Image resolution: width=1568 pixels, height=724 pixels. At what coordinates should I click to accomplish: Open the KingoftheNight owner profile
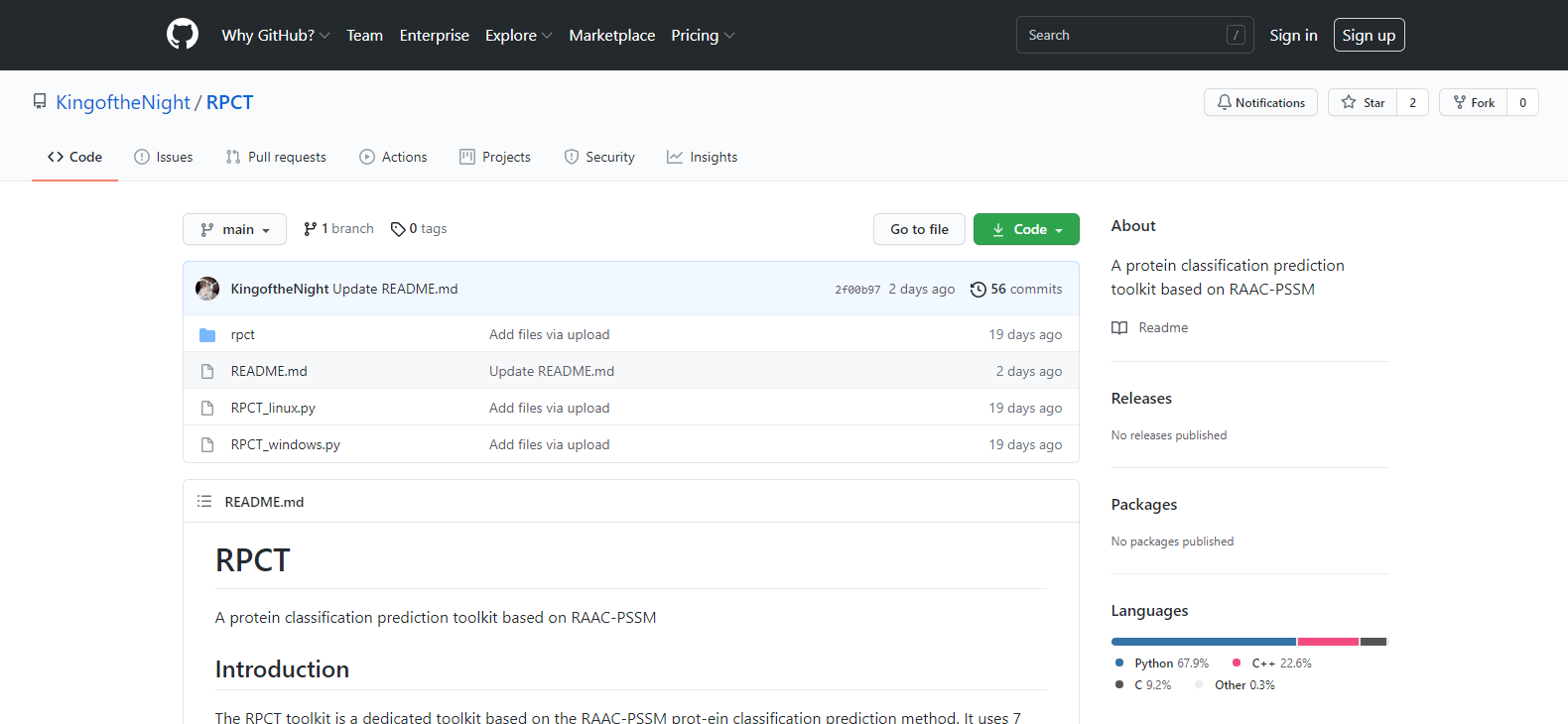coord(123,102)
